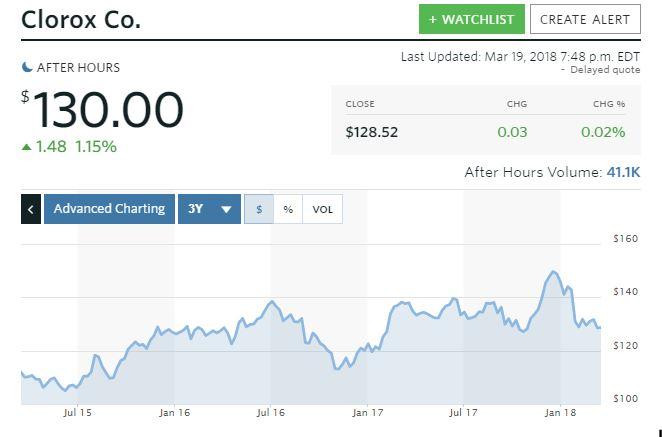662x437 pixels.
Task: Click the $140 price axis label
Action: click(x=626, y=292)
